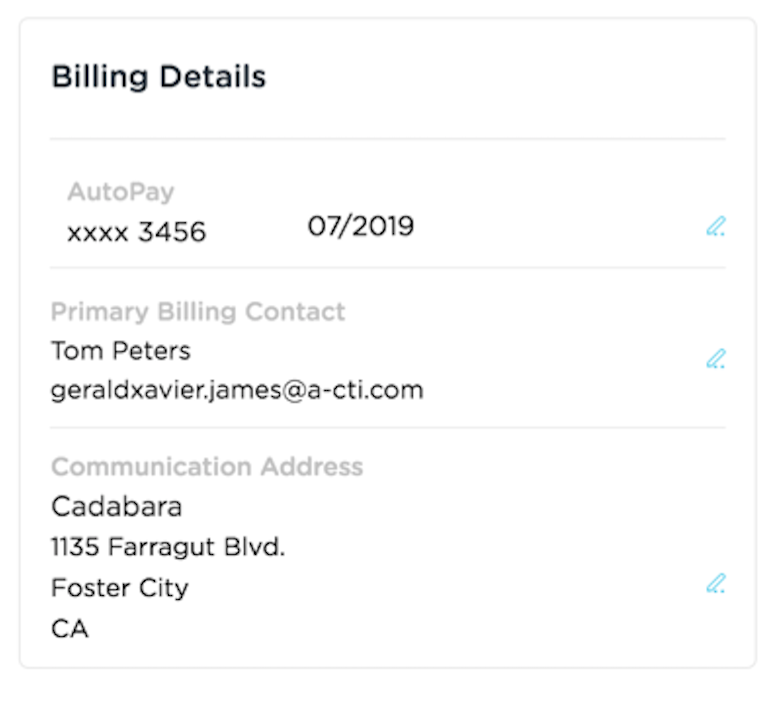Select the city Foster City
The image size is (784, 704).
[119, 587]
